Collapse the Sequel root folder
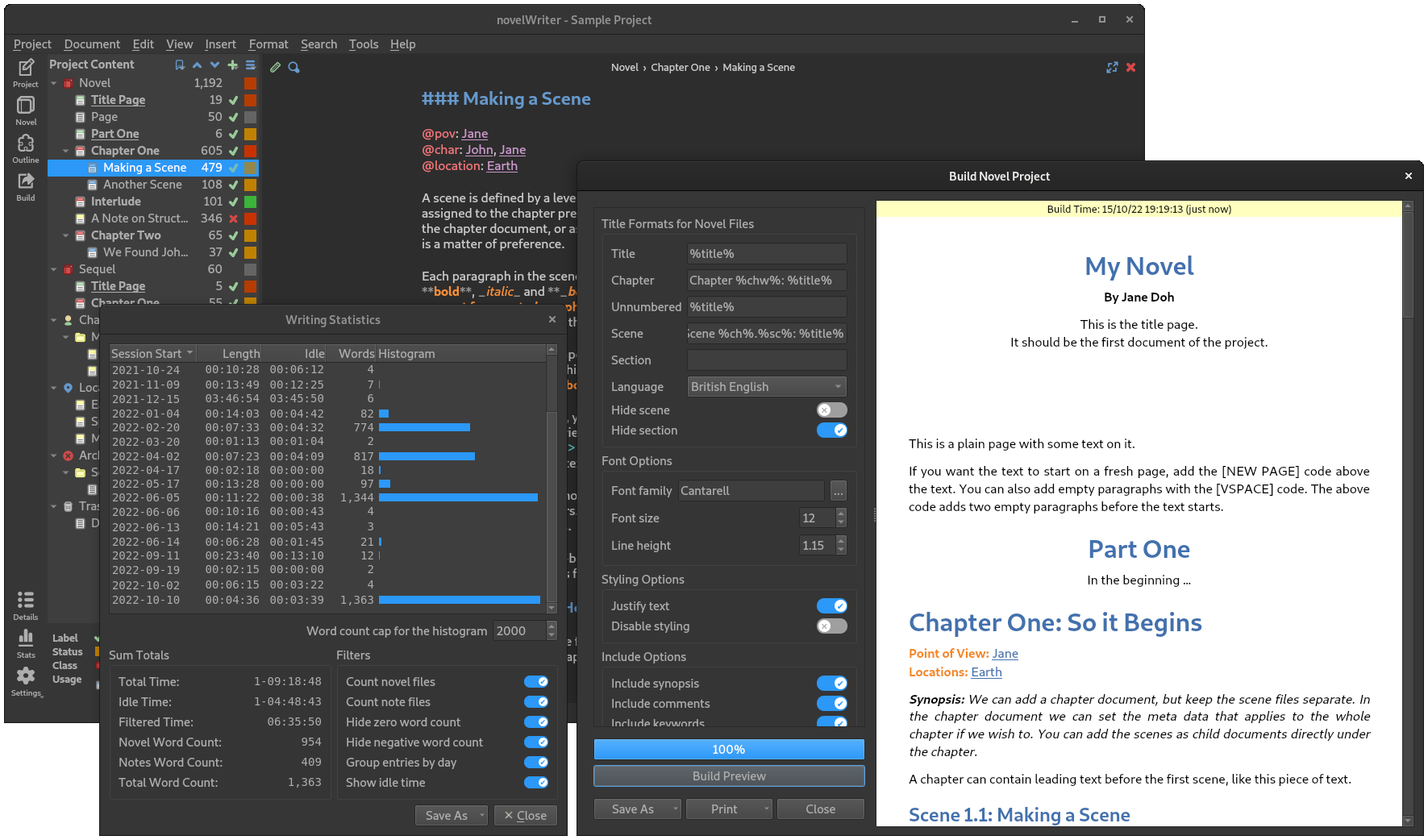The image size is (1428, 840). [54, 269]
